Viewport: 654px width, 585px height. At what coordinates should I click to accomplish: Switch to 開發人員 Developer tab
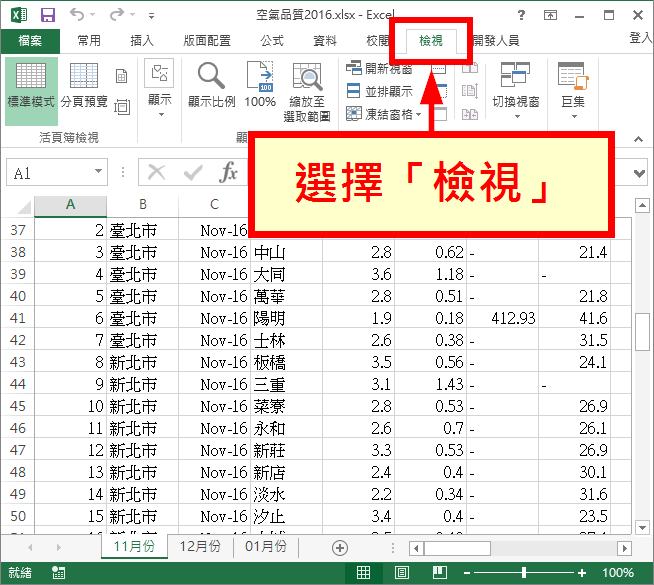496,40
